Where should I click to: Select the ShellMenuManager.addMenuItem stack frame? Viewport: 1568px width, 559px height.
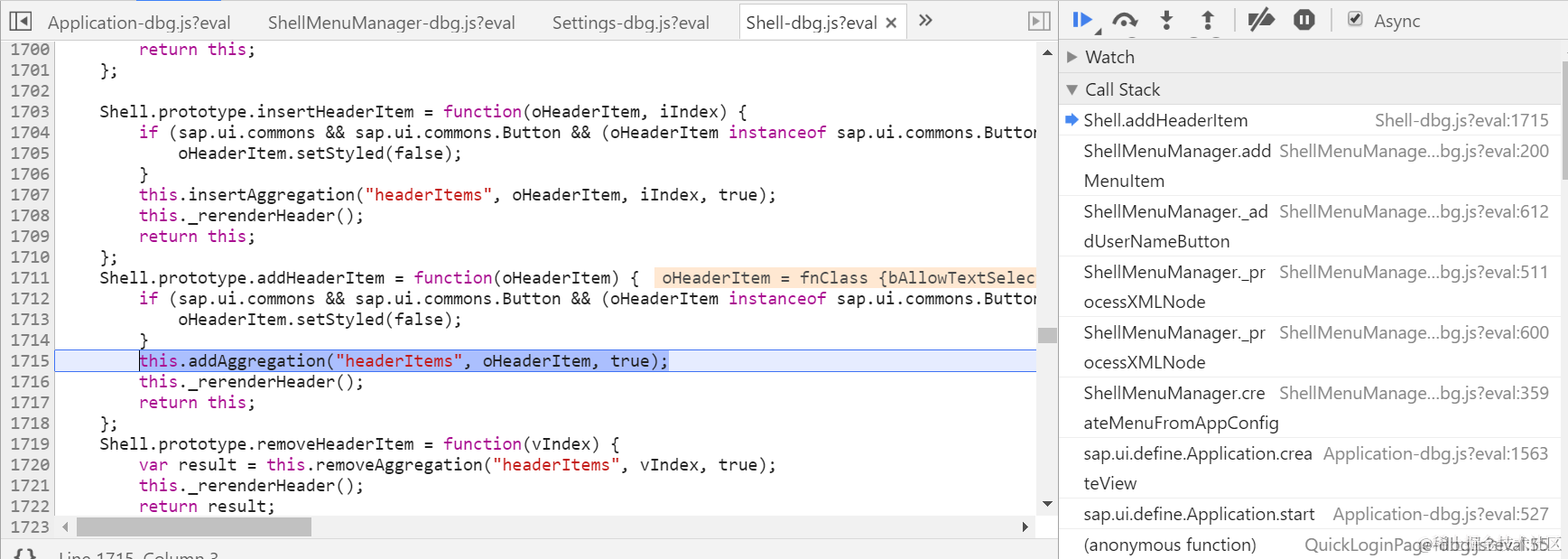tap(1311, 166)
